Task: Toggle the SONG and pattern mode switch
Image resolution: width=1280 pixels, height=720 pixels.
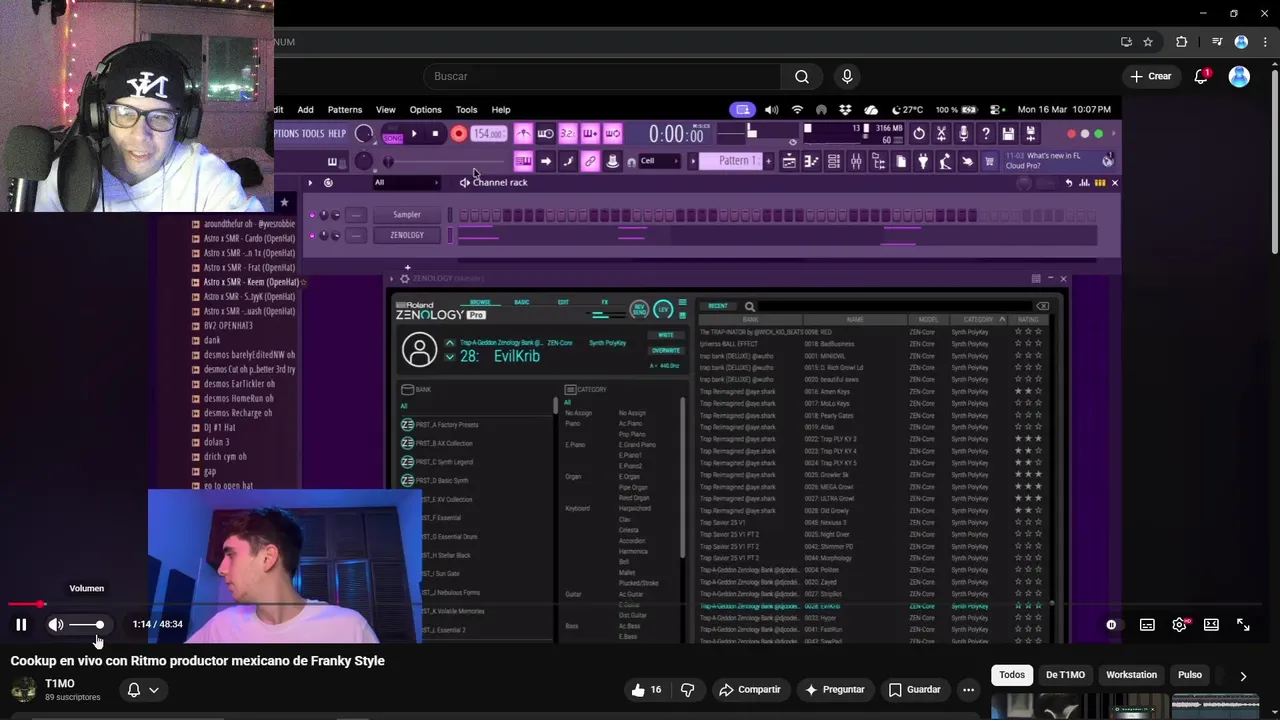Action: click(392, 135)
